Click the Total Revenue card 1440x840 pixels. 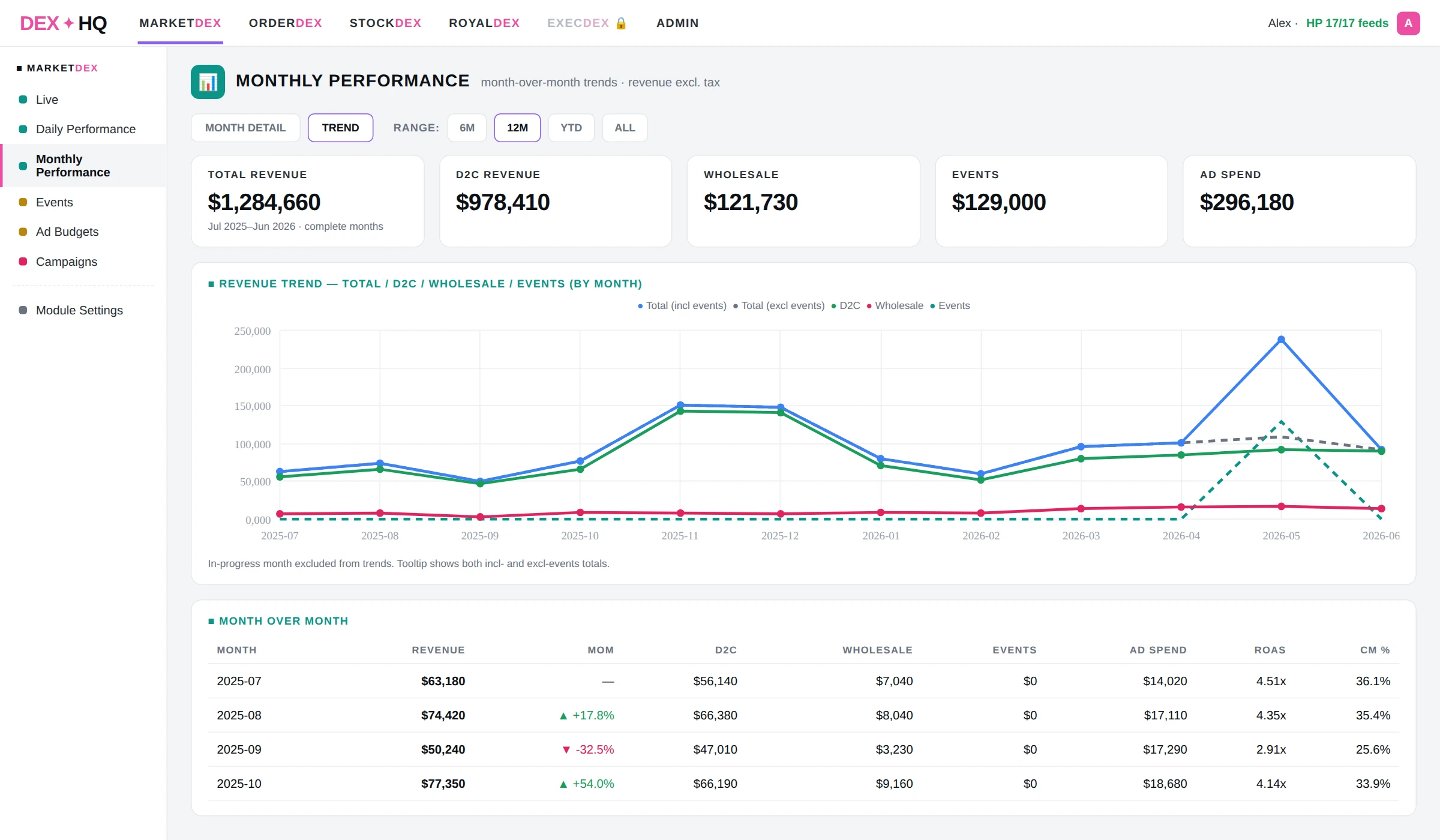[x=308, y=201]
